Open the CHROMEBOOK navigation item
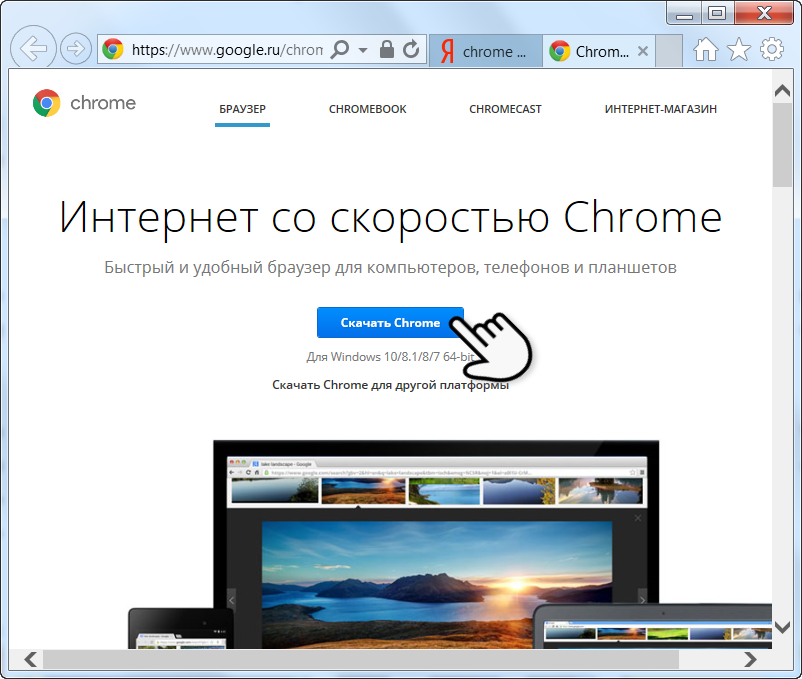802x679 pixels. click(x=367, y=109)
